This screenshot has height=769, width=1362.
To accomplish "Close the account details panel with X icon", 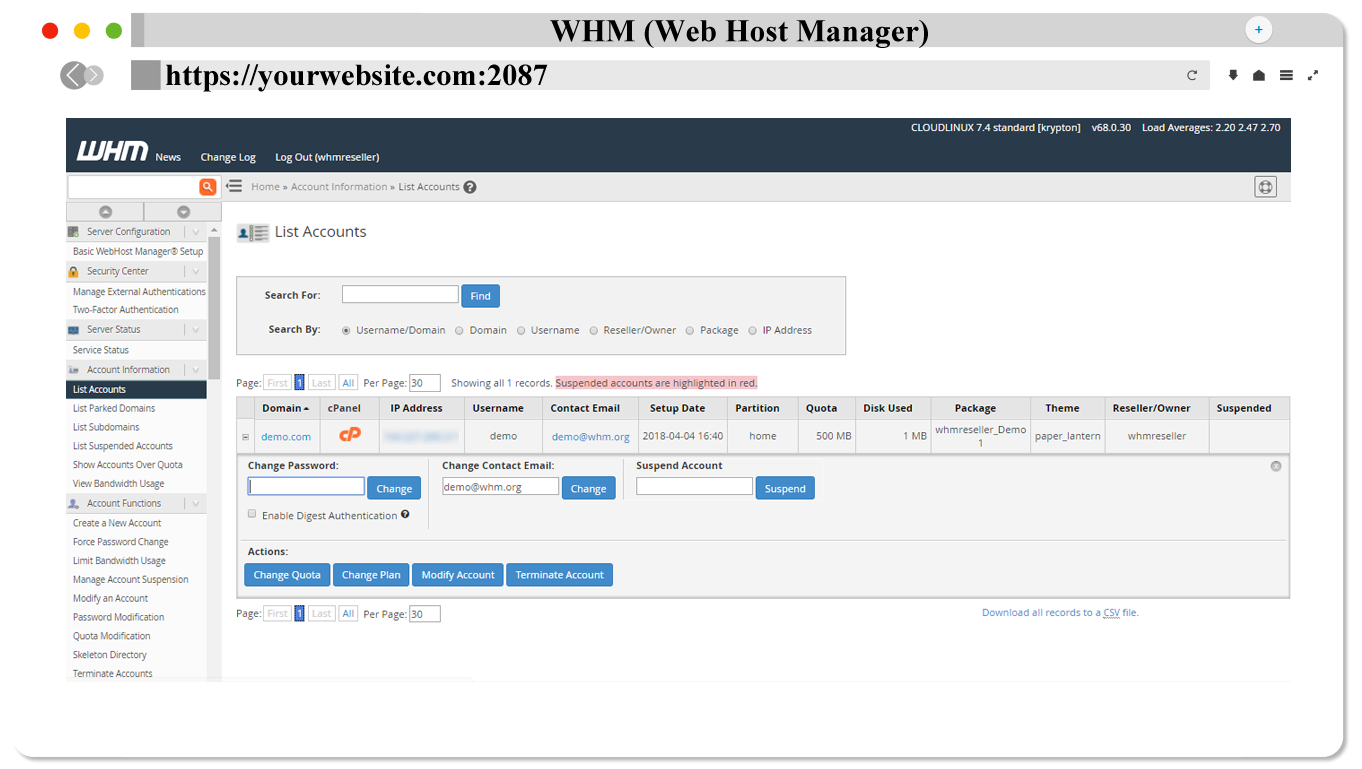I will (x=1275, y=466).
